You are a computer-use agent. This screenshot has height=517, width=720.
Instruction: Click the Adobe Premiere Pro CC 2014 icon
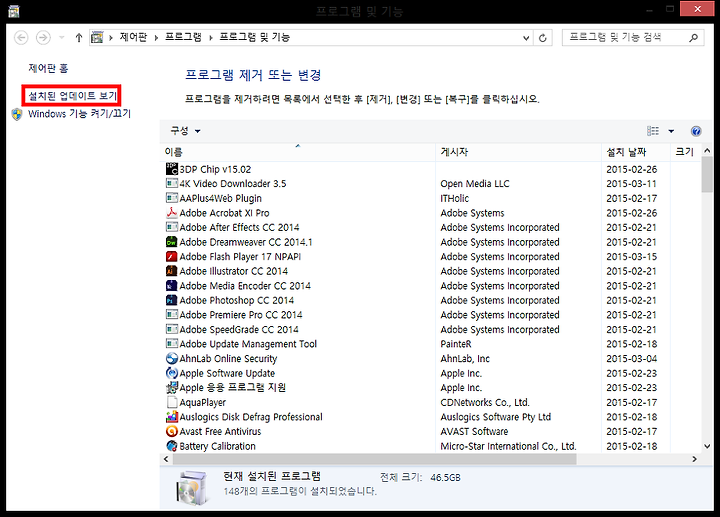click(x=172, y=315)
